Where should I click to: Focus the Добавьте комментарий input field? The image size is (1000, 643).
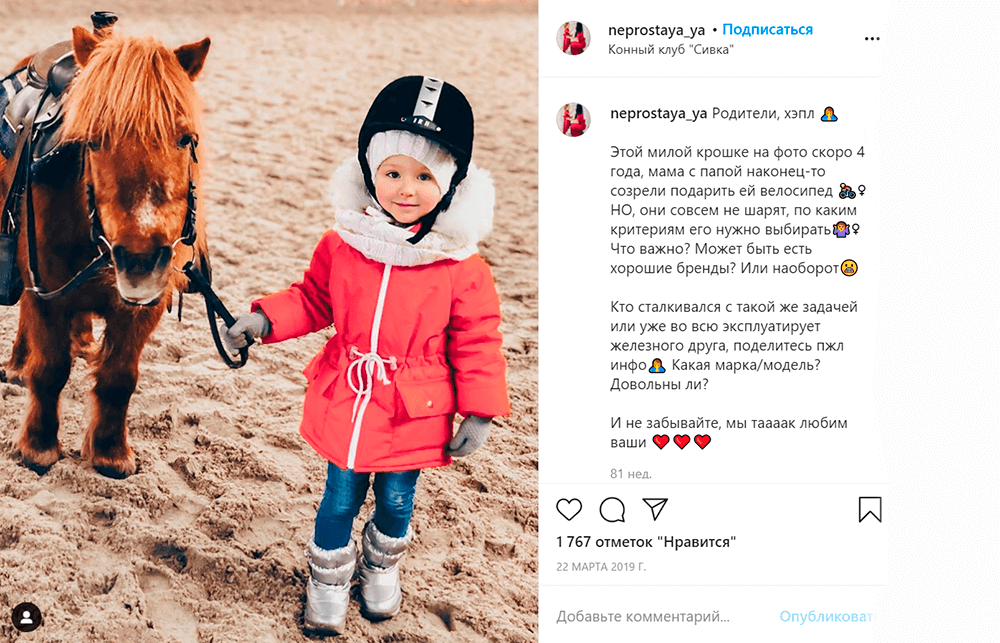pyautogui.click(x=643, y=617)
